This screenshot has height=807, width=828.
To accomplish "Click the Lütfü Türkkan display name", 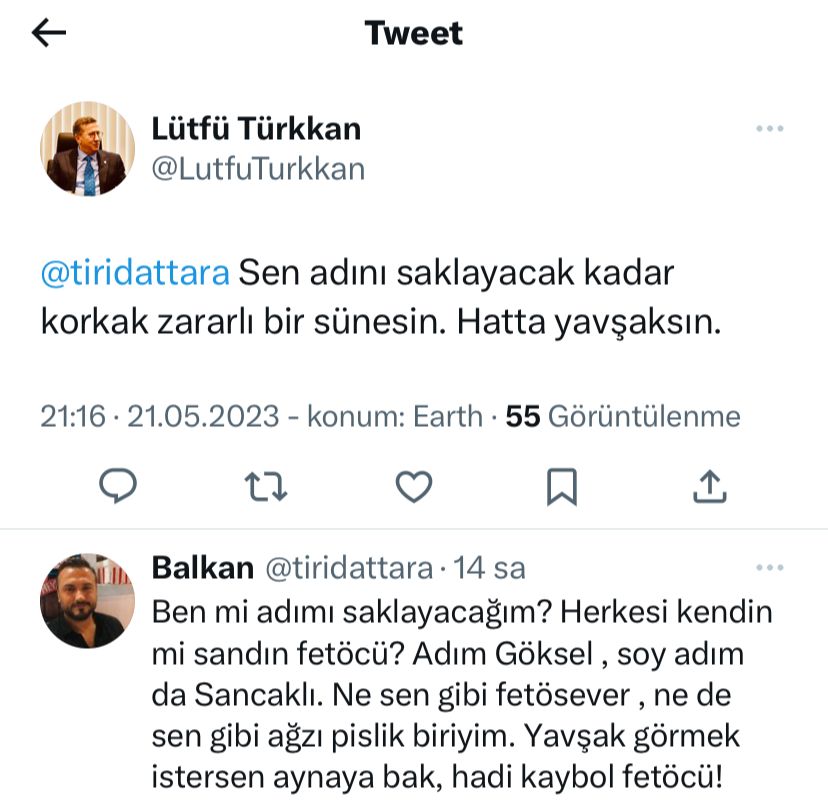I will (x=256, y=128).
